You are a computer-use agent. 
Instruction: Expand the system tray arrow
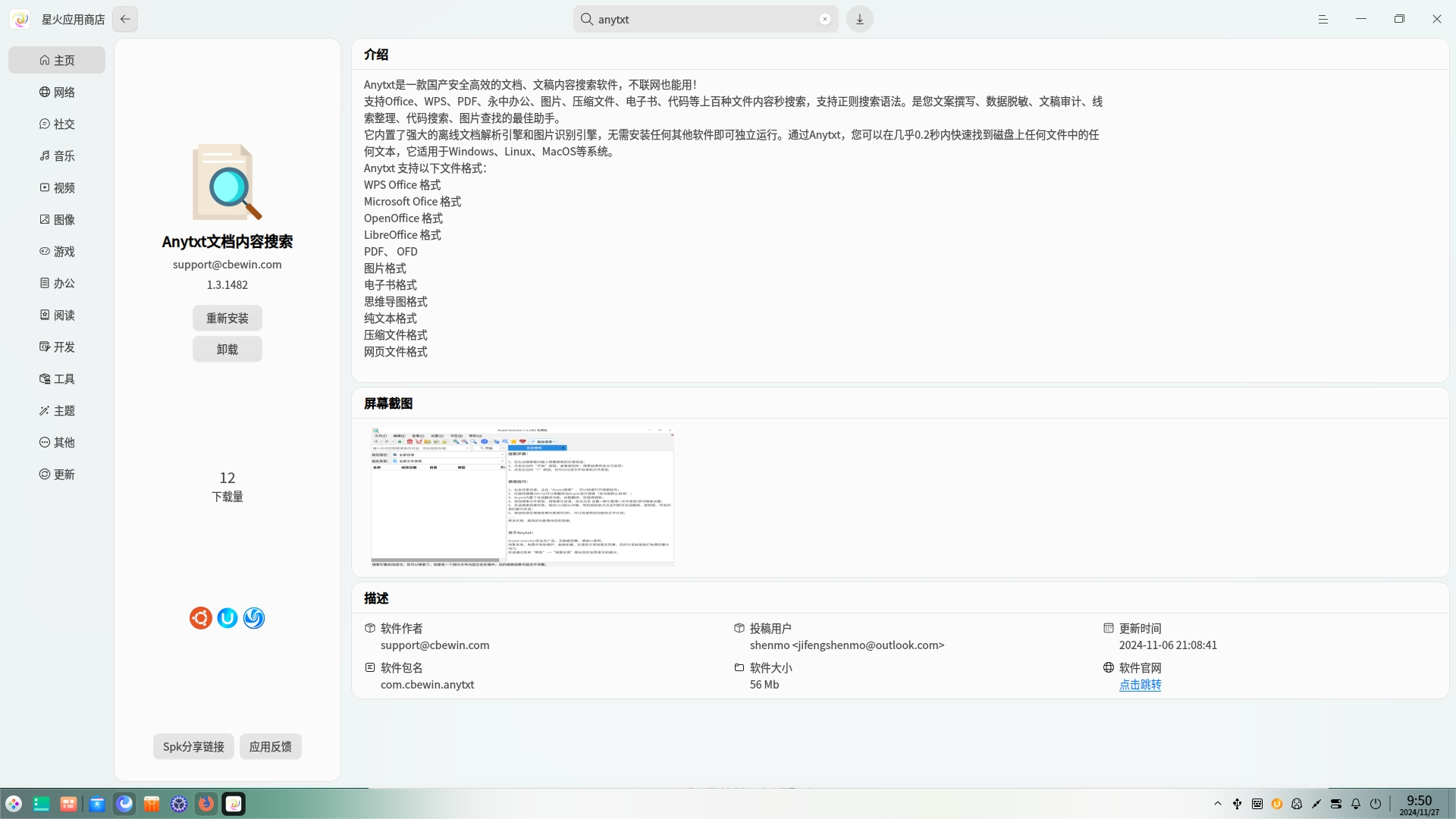click(x=1218, y=804)
